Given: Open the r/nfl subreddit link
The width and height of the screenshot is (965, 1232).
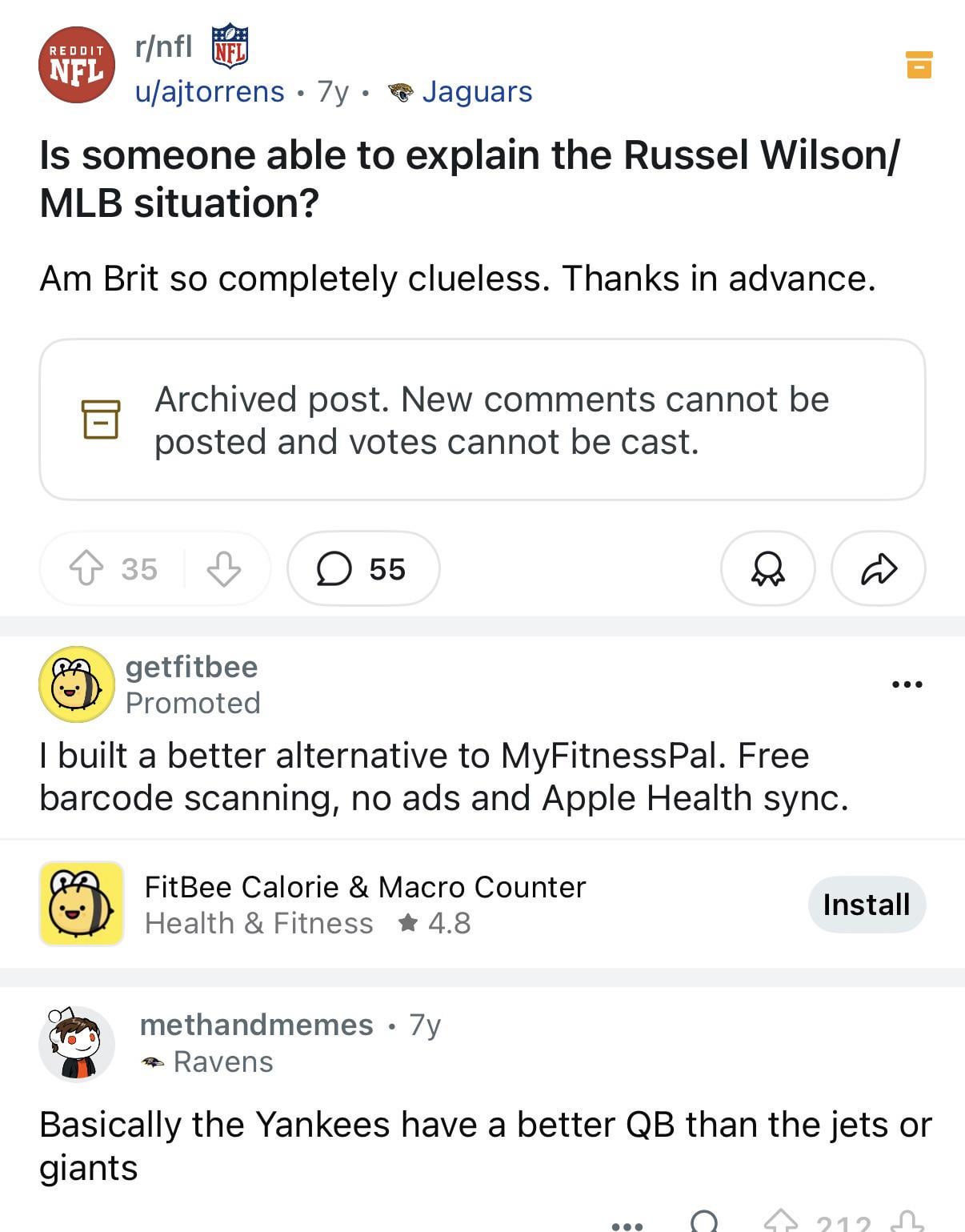Looking at the screenshot, I should click(164, 46).
